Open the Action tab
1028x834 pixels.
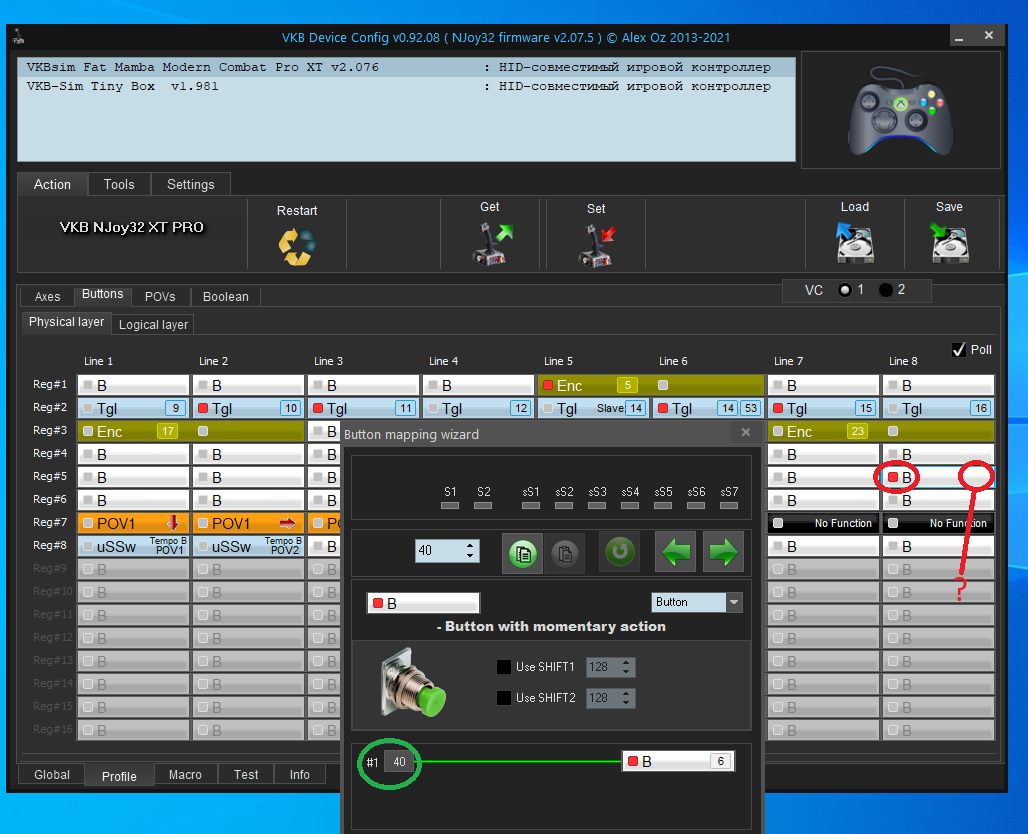coord(52,184)
